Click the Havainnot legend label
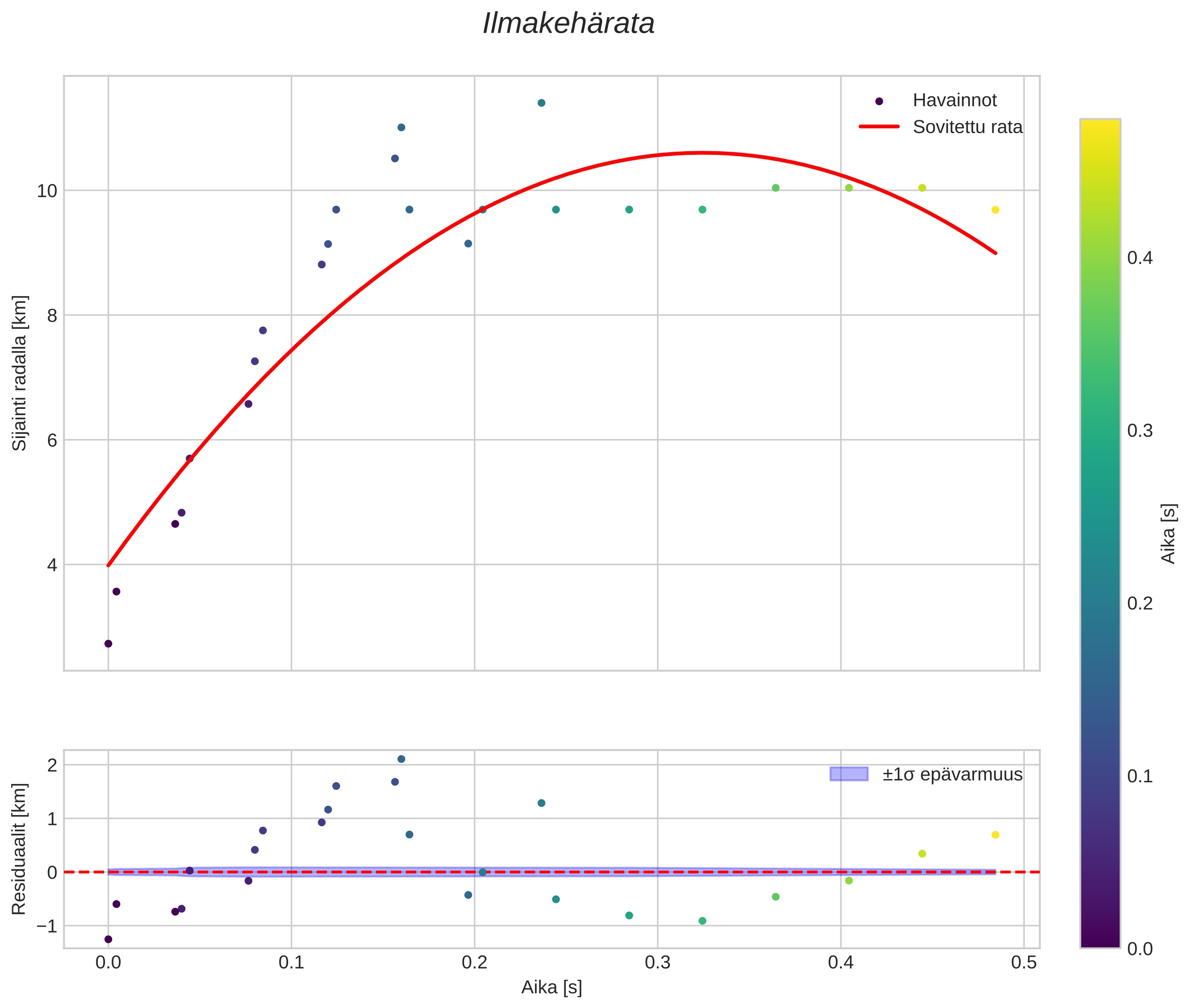The height and width of the screenshot is (1008, 1189). coord(954,101)
